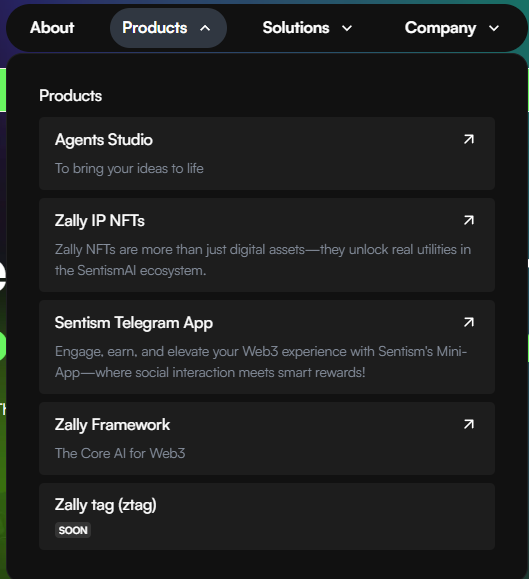Click the 'Engage, earn, and elevate' description
Image resolution: width=529 pixels, height=579 pixels.
[261, 362]
